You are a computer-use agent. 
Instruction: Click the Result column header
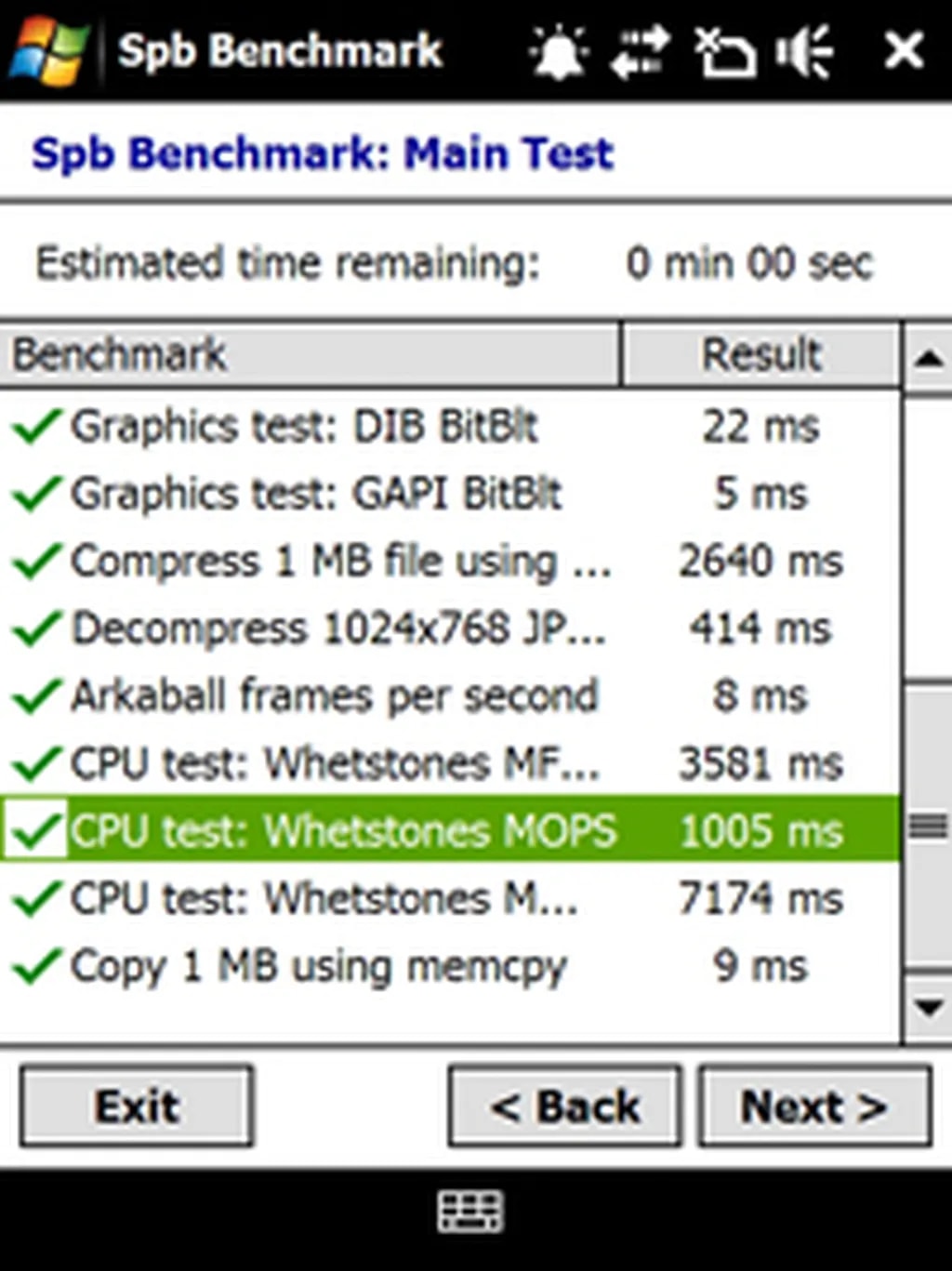tap(760, 354)
